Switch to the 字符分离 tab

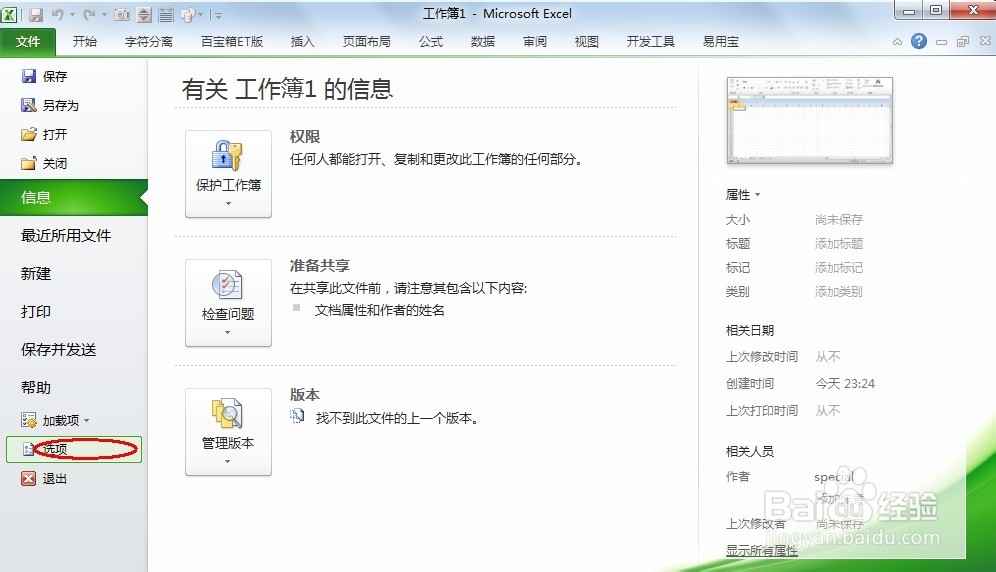(x=149, y=42)
